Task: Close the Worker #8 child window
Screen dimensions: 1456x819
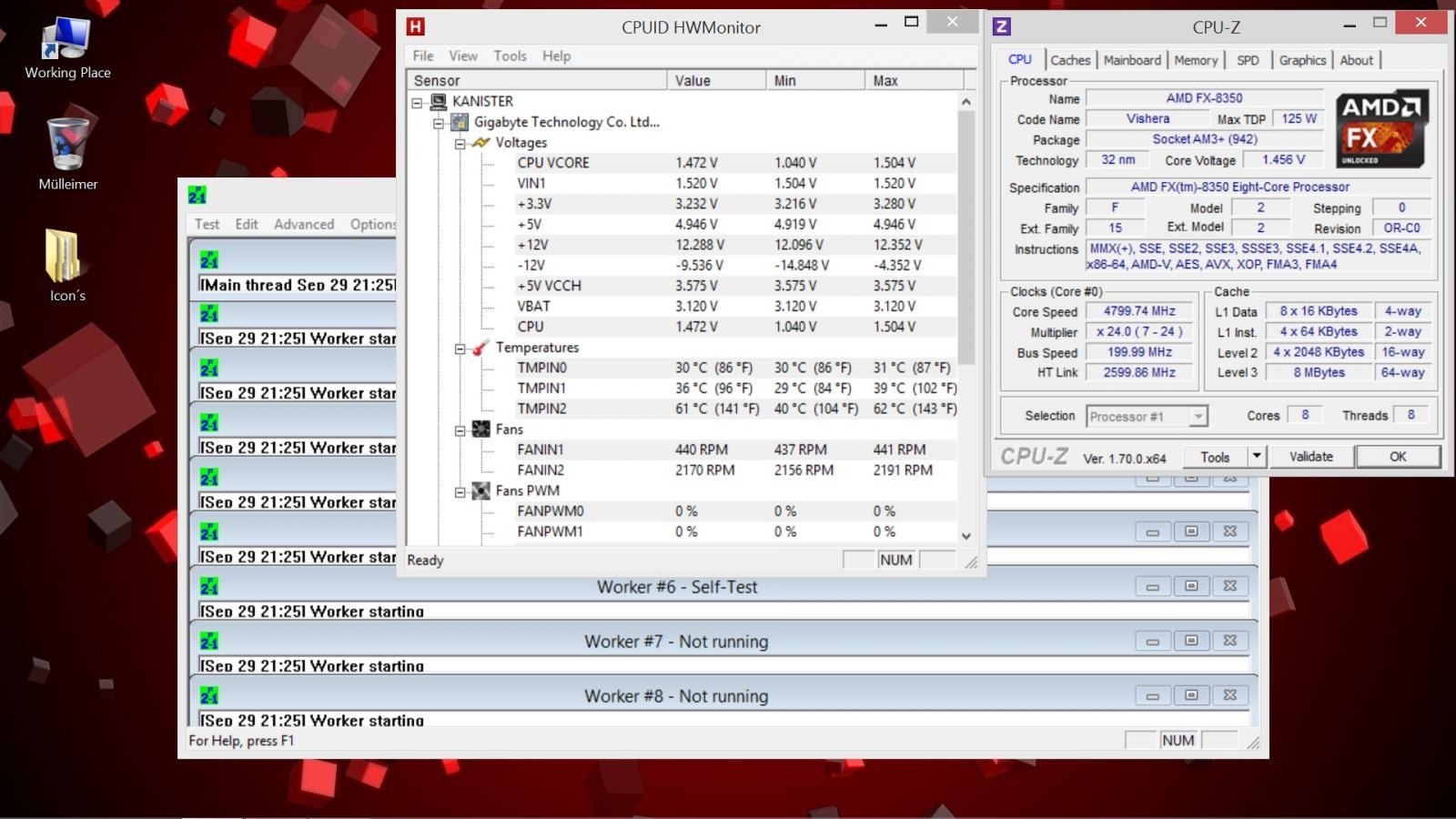Action: tap(1230, 695)
